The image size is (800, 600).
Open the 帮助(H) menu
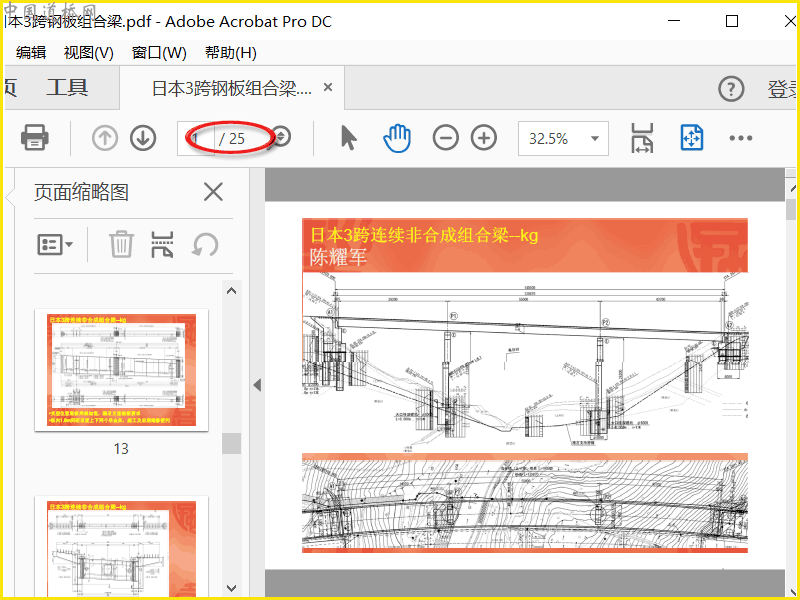tap(231, 53)
